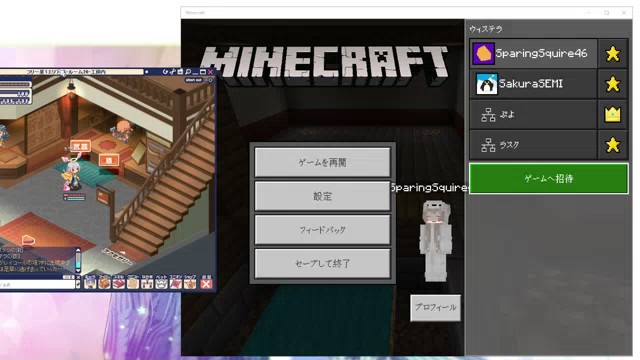Click the star icon next to SakuraSEMI
The height and width of the screenshot is (360, 640).
coord(613,84)
